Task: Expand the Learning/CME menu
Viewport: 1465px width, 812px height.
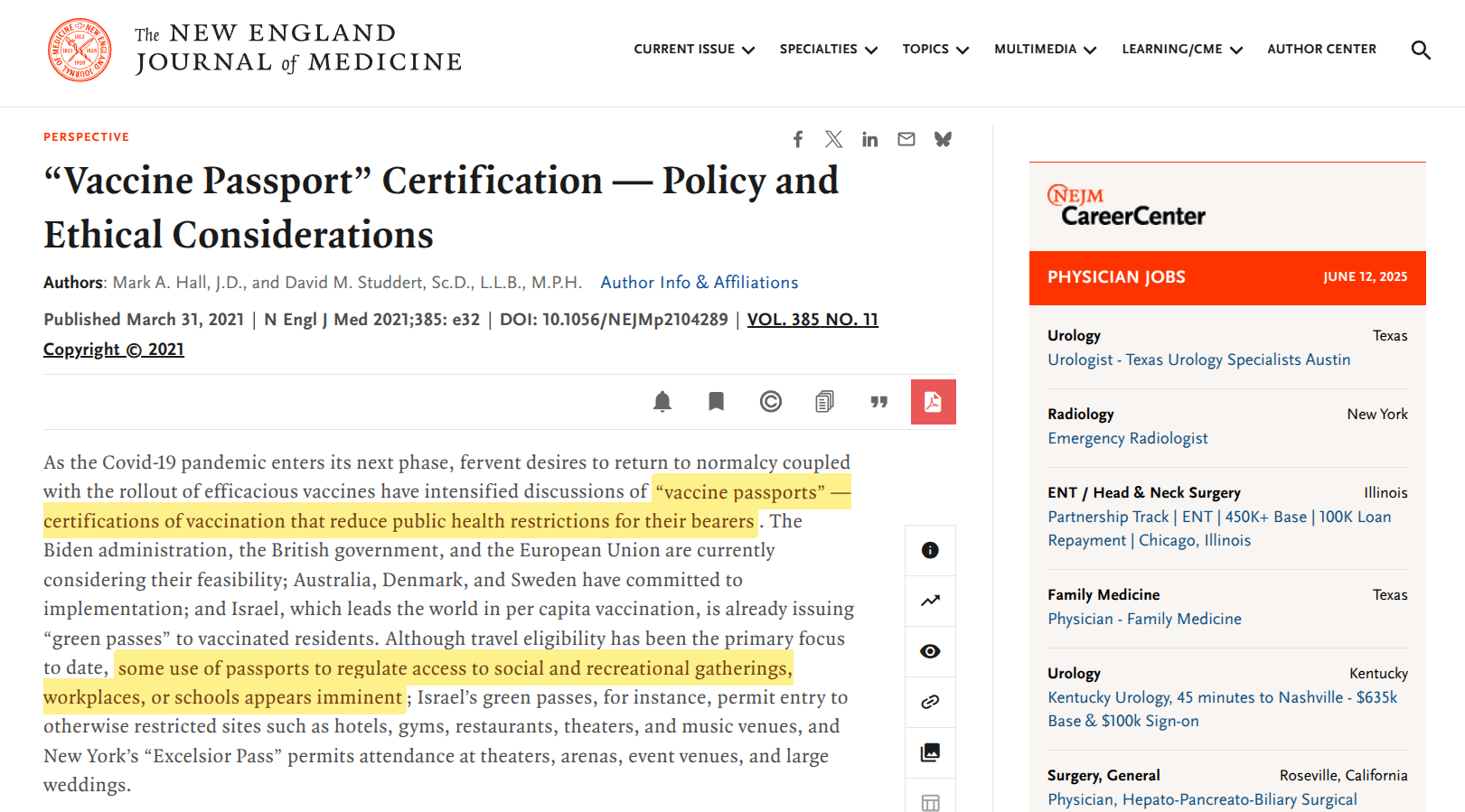Action: (x=1182, y=49)
